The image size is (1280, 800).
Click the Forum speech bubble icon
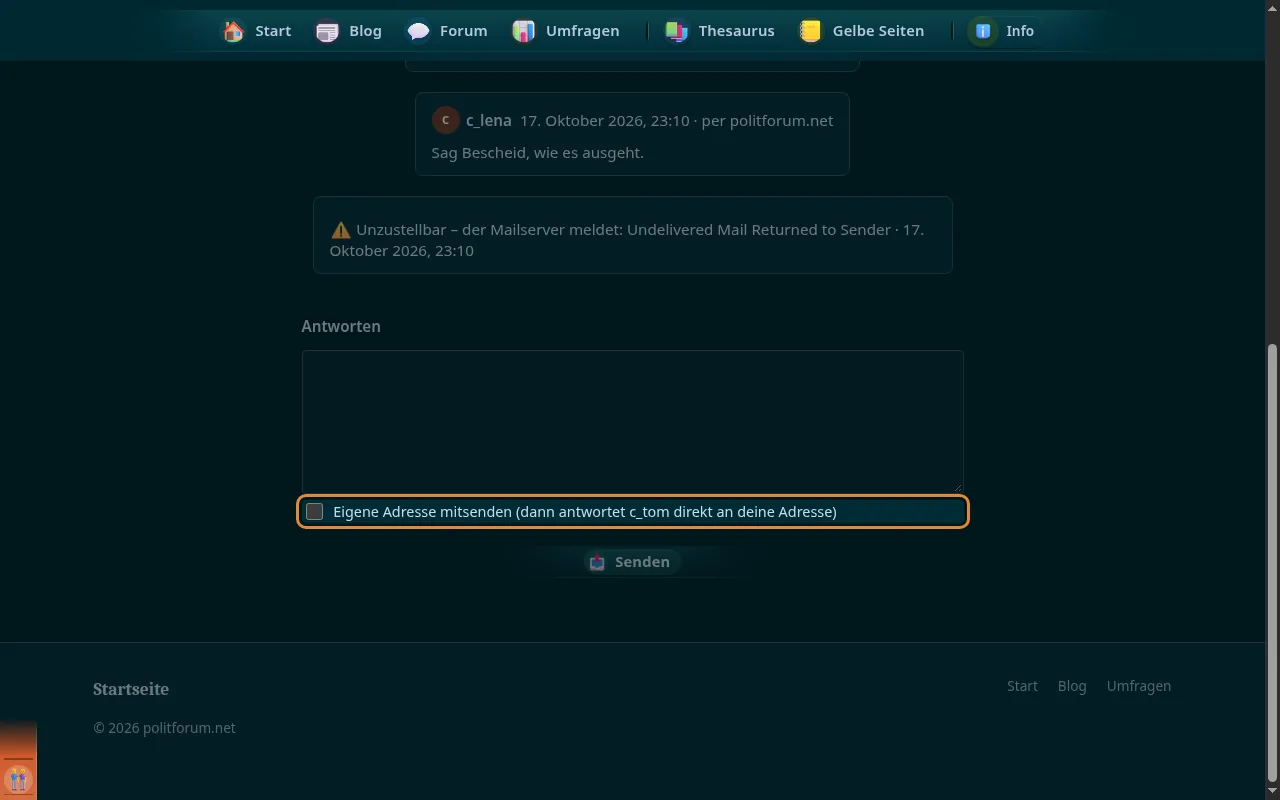(x=418, y=31)
